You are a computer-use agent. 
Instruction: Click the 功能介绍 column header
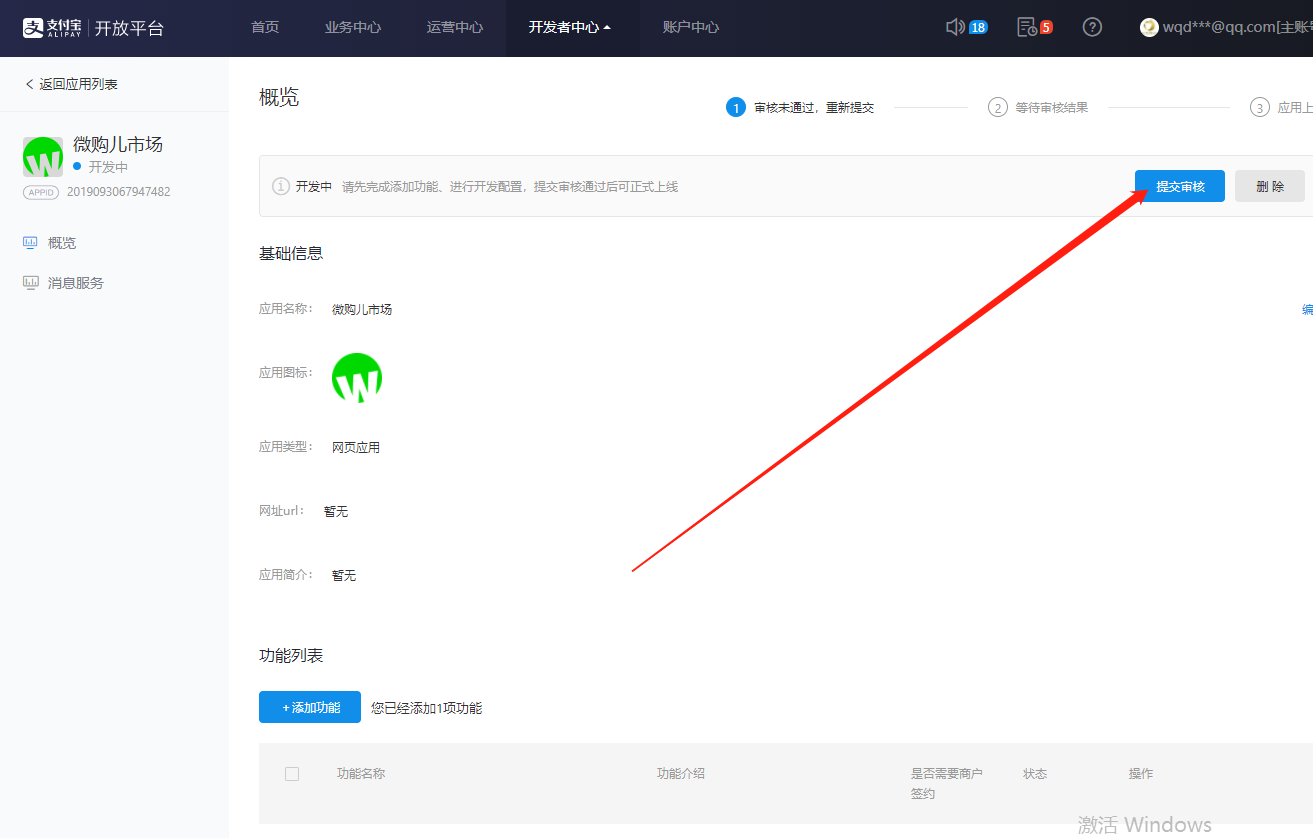(681, 774)
